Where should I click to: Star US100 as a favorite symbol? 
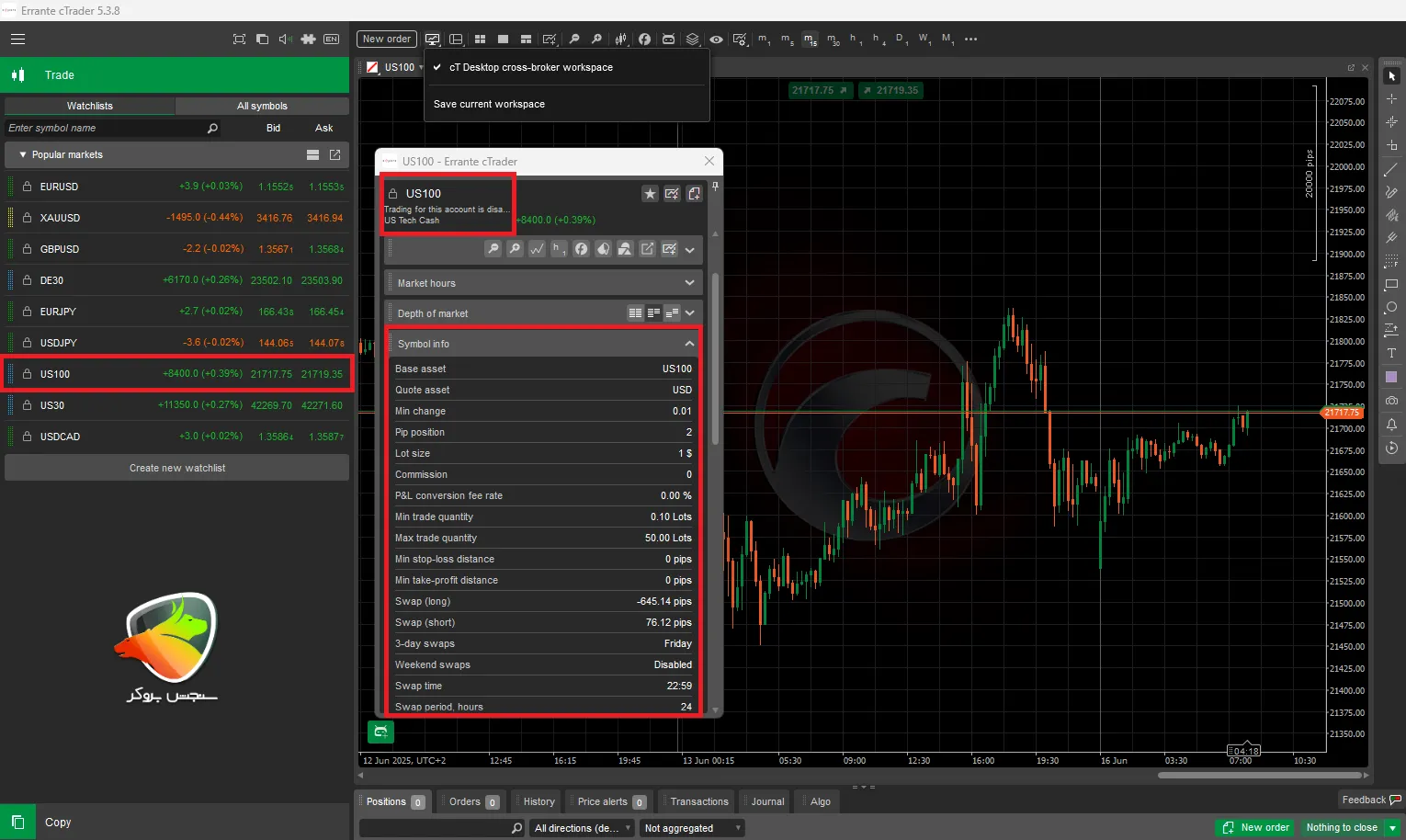(x=651, y=194)
